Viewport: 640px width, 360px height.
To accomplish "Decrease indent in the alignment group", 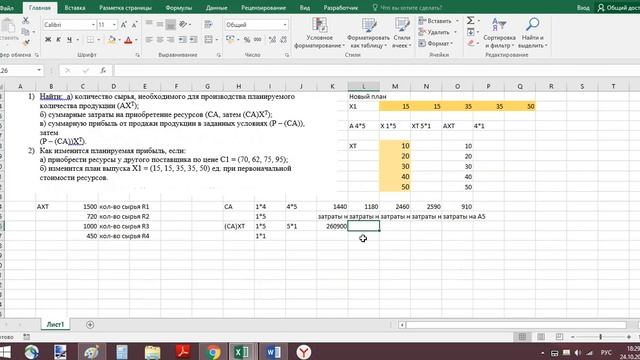I will click(x=182, y=40).
